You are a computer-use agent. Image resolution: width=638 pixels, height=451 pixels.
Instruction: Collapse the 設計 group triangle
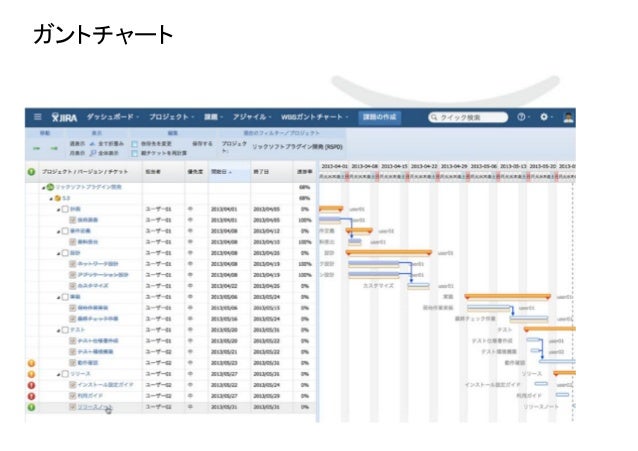[x=59, y=254]
